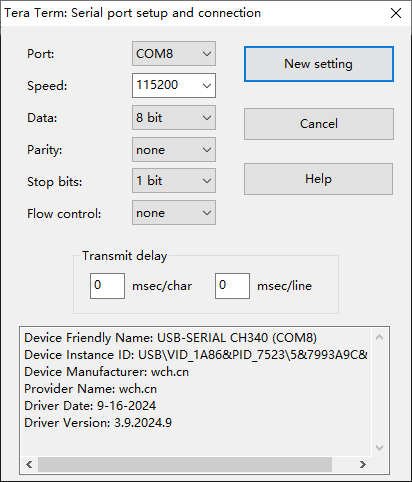Expand the Data dropdown showing 8 bit
Viewport: 412px width, 482px height.
[x=174, y=117]
